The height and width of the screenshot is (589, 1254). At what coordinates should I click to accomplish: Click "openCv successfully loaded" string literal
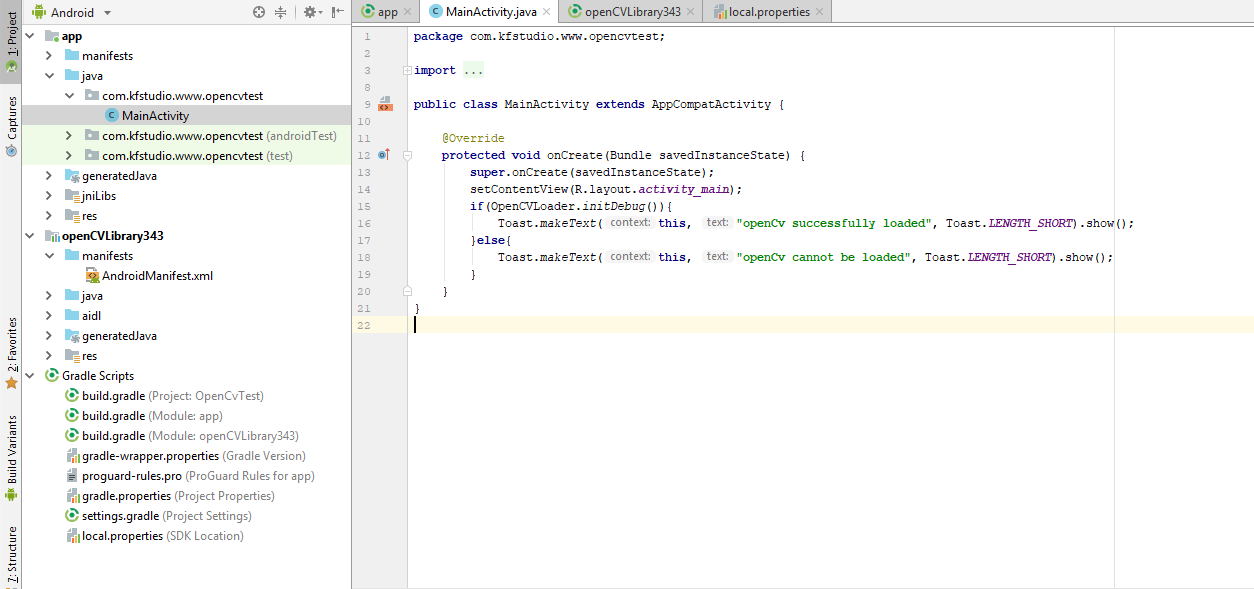pyautogui.click(x=834, y=223)
